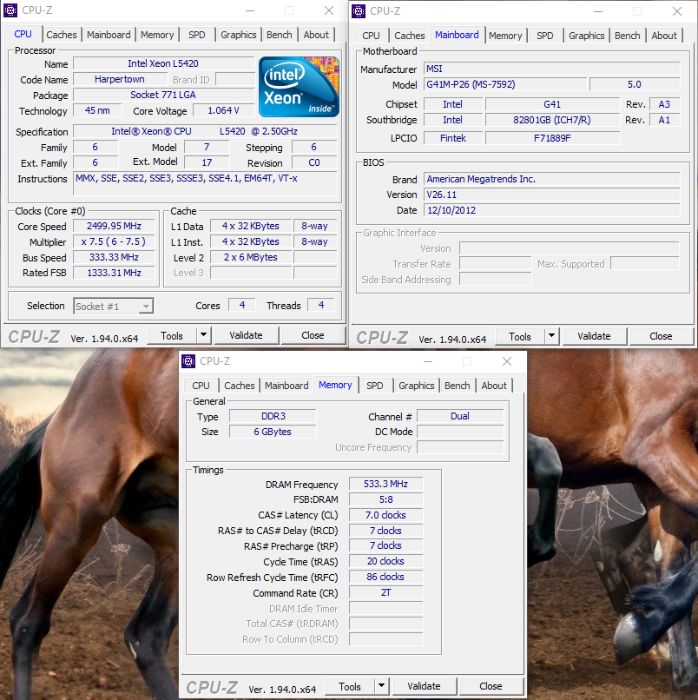Click the G41M-P26 (MS-7592) model field

point(505,84)
